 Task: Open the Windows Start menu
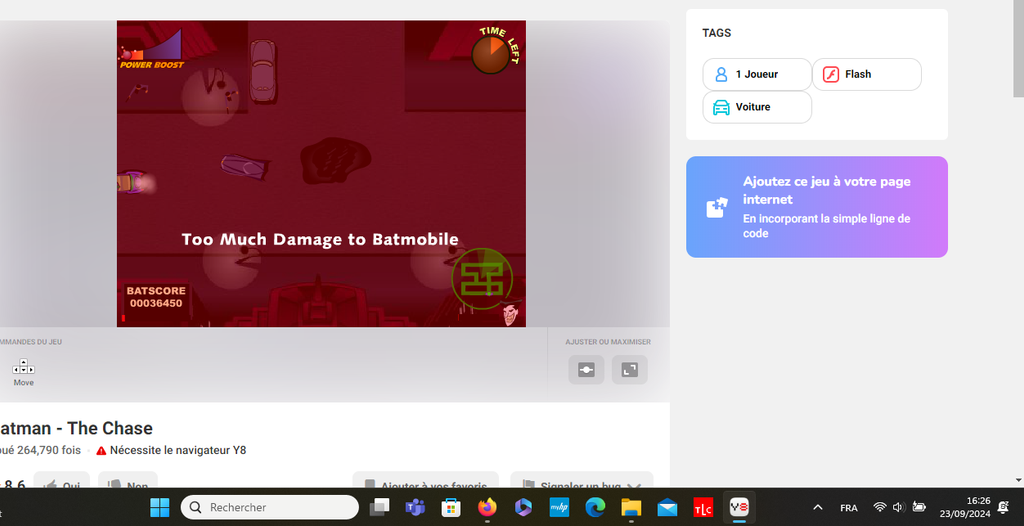[x=159, y=507]
